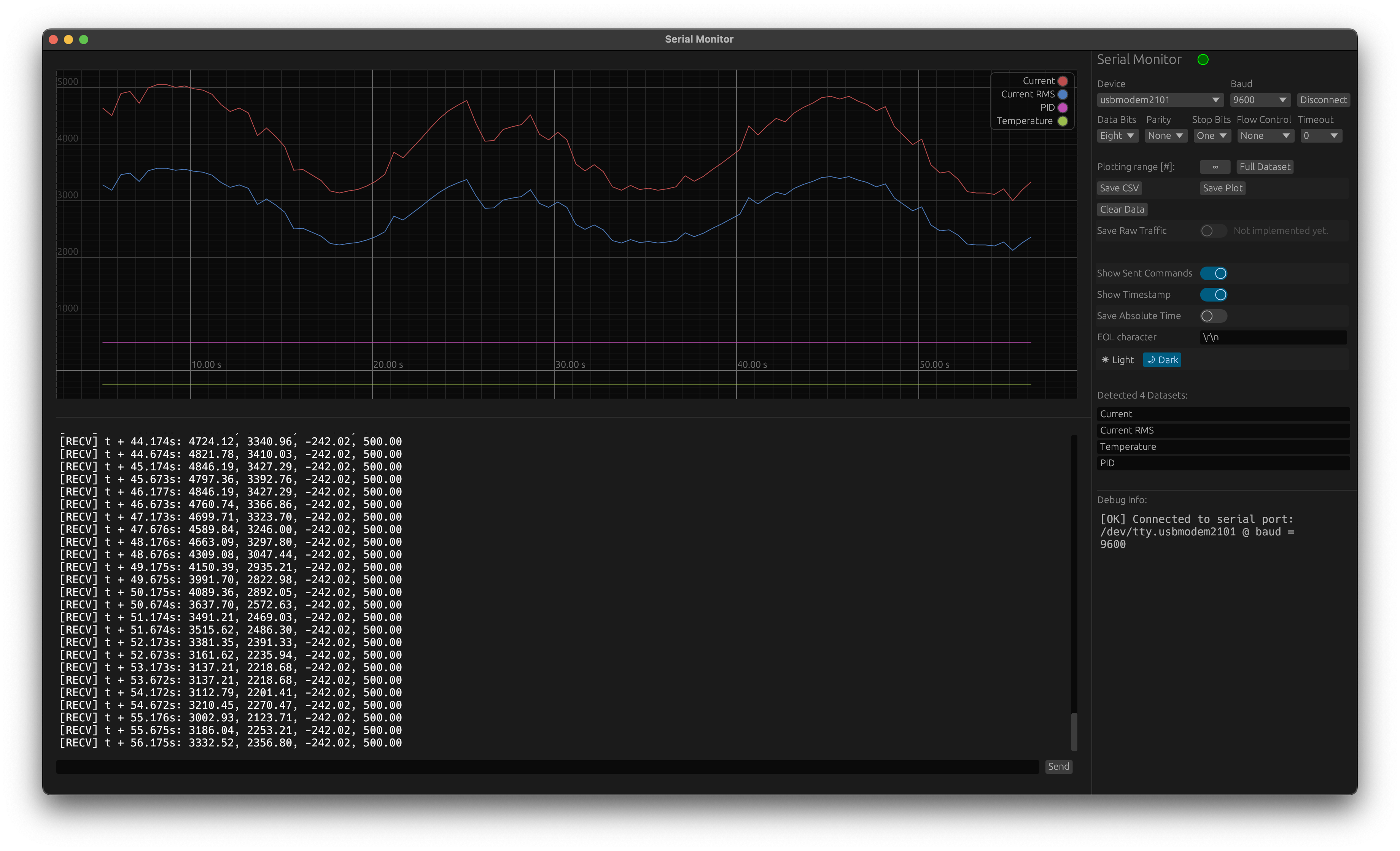The height and width of the screenshot is (851, 1400).
Task: Switch to Light theme
Action: (1117, 360)
